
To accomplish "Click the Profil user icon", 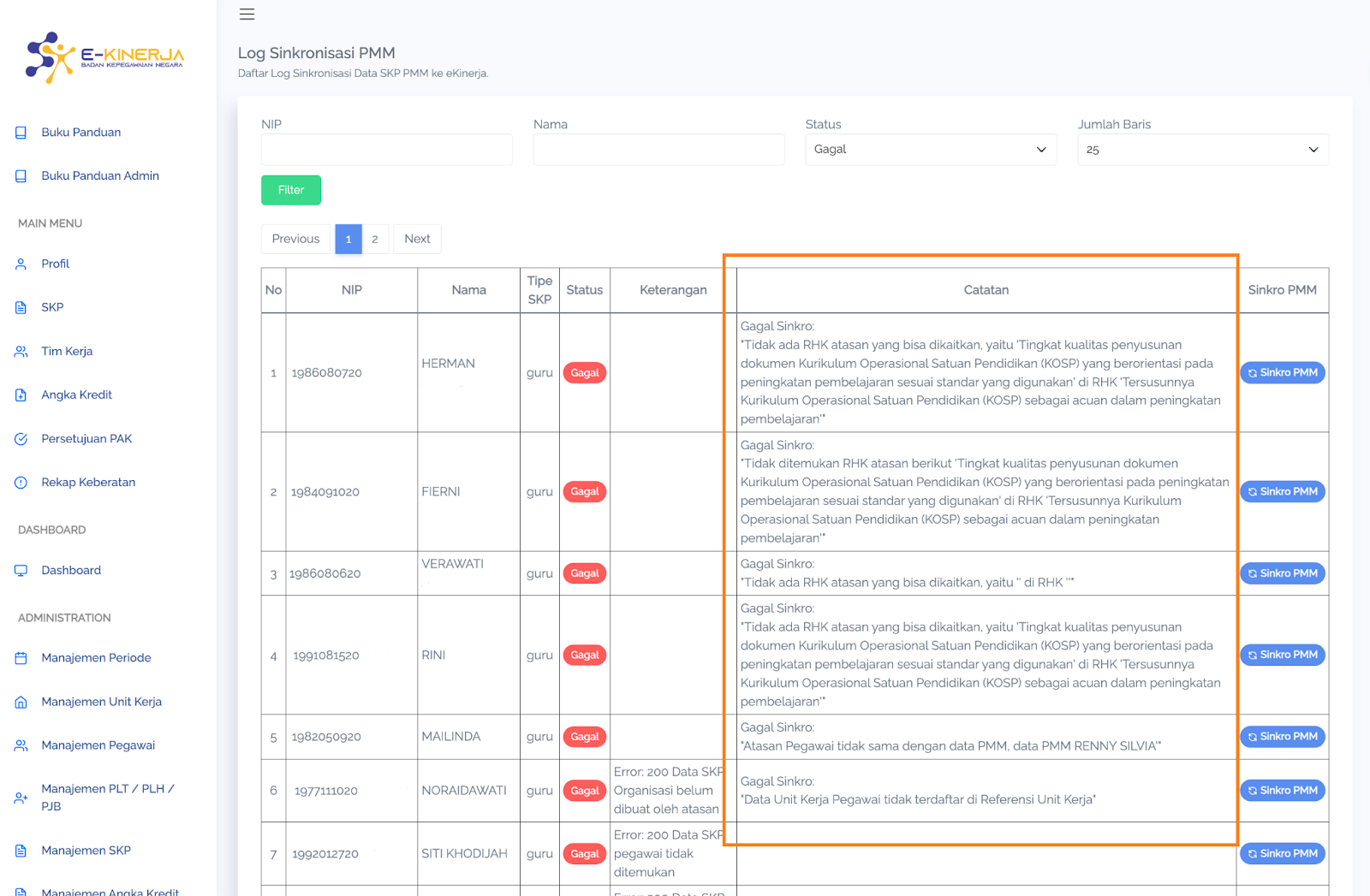I will pyautogui.click(x=21, y=264).
